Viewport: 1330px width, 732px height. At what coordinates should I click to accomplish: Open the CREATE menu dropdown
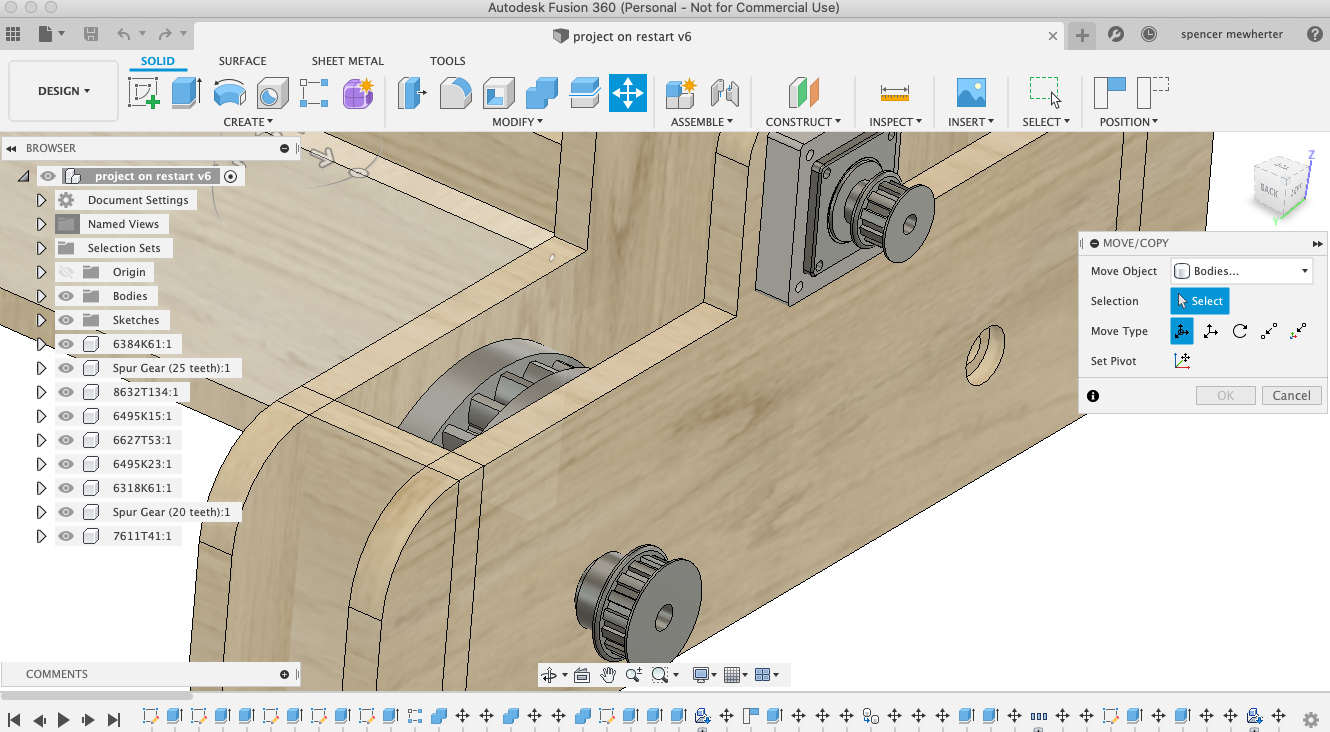point(248,122)
